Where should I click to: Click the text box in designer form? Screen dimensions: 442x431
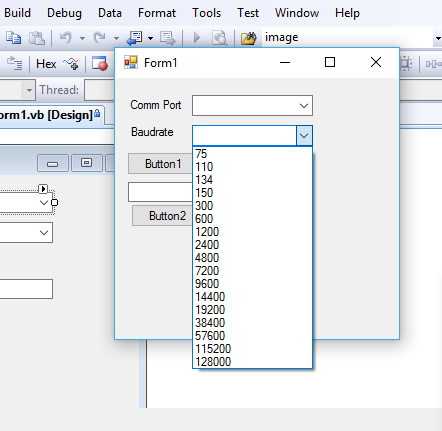pos(26,289)
